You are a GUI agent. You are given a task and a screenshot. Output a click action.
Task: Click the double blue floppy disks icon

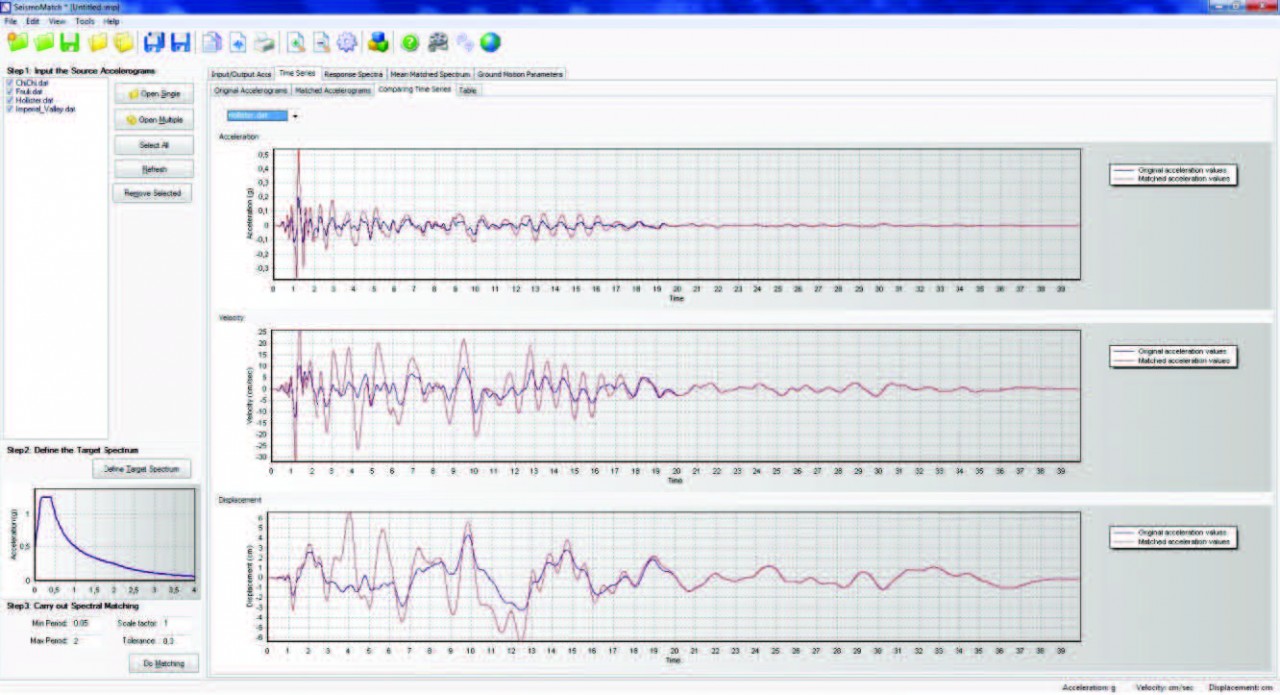[x=154, y=43]
